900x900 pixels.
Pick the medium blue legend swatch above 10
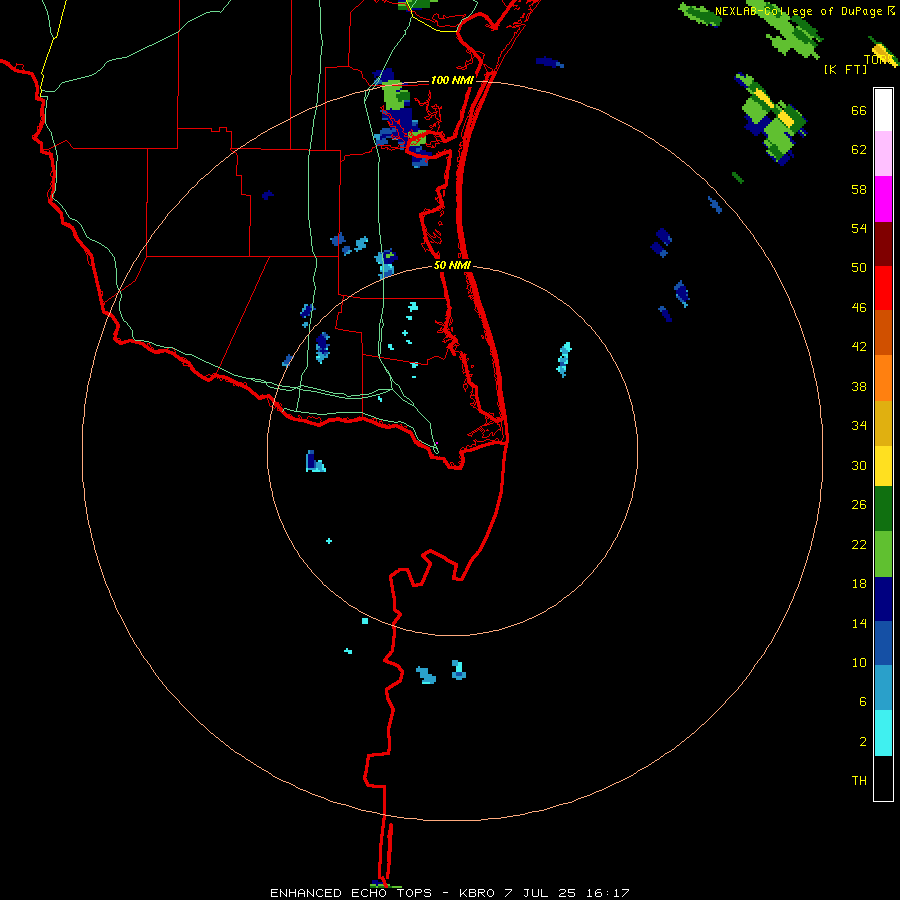click(x=883, y=643)
